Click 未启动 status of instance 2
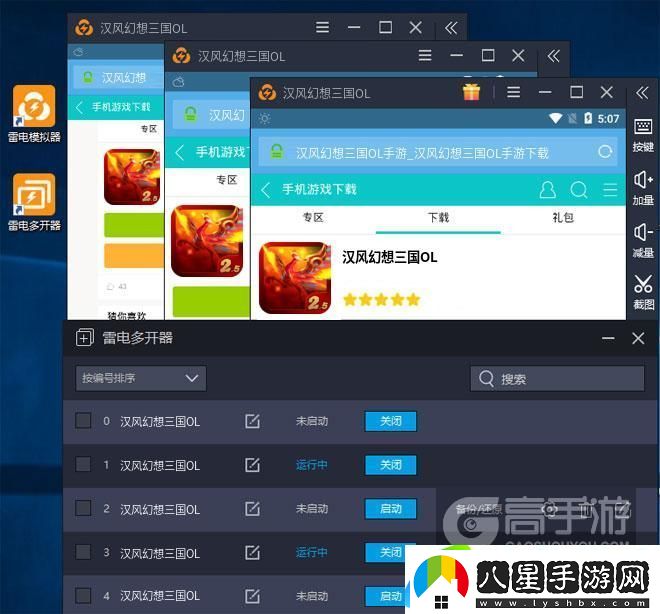 pos(311,509)
